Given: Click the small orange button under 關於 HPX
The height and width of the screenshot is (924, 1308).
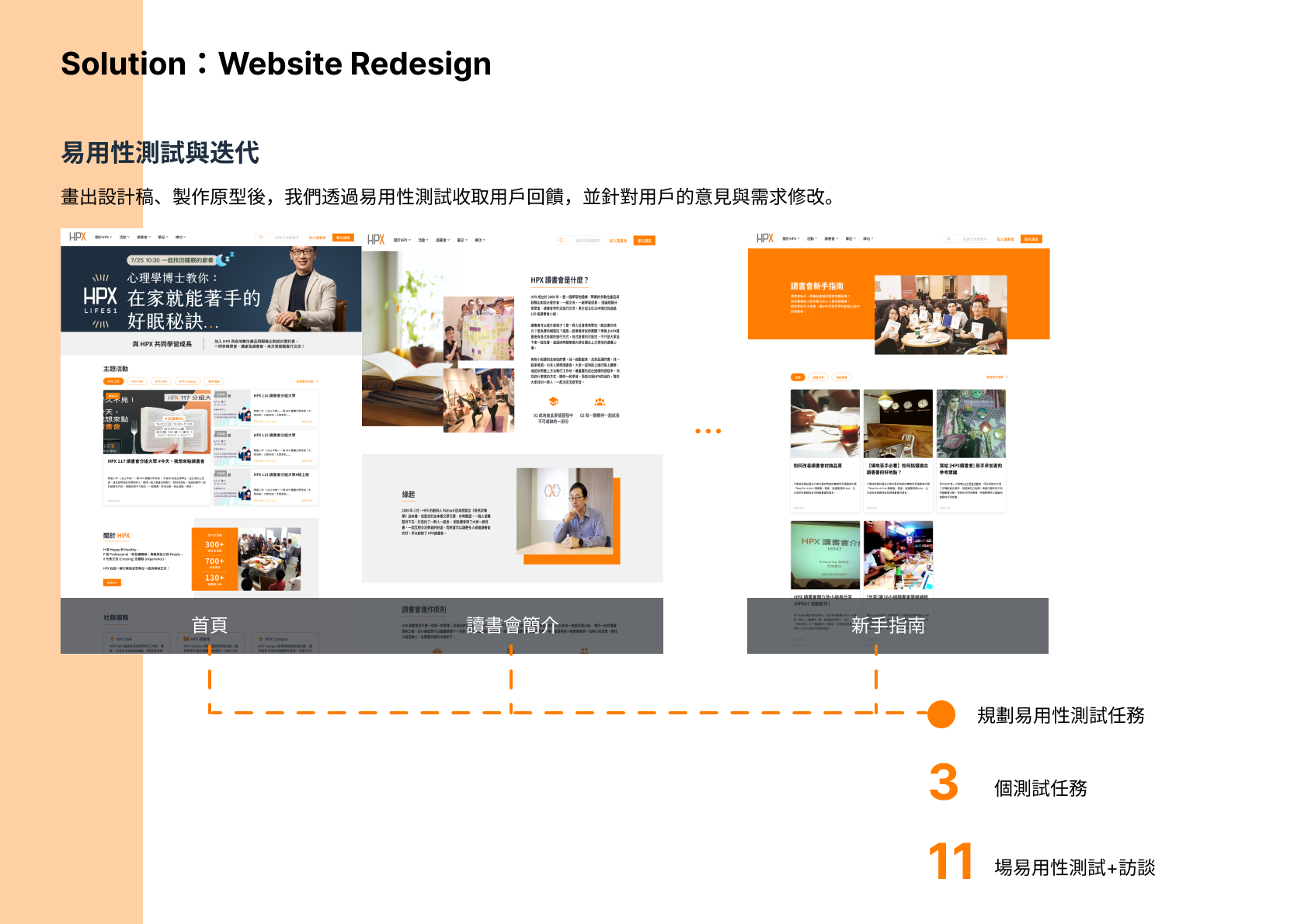Looking at the screenshot, I should [113, 582].
